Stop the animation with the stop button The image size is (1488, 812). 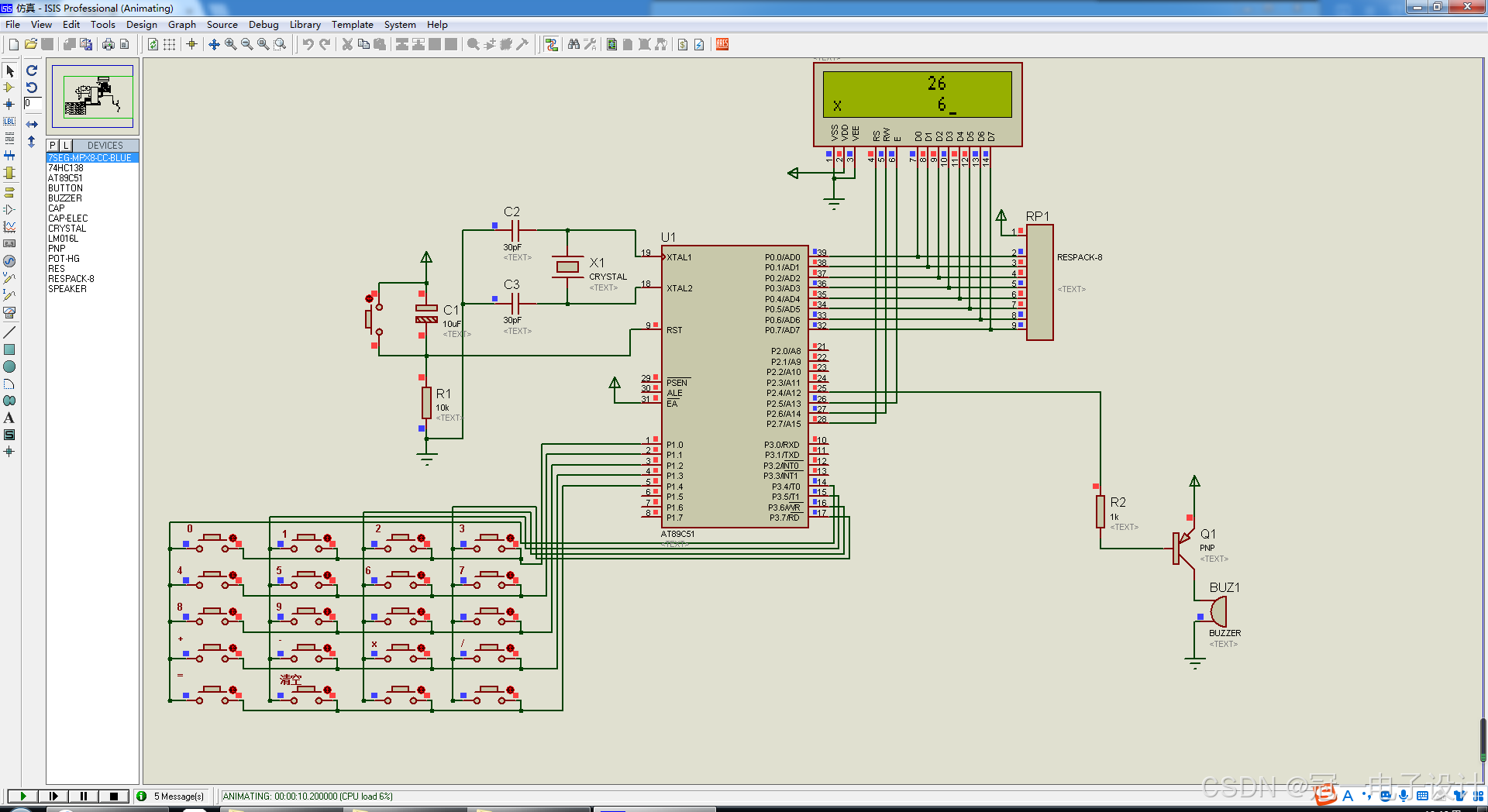coord(114,796)
